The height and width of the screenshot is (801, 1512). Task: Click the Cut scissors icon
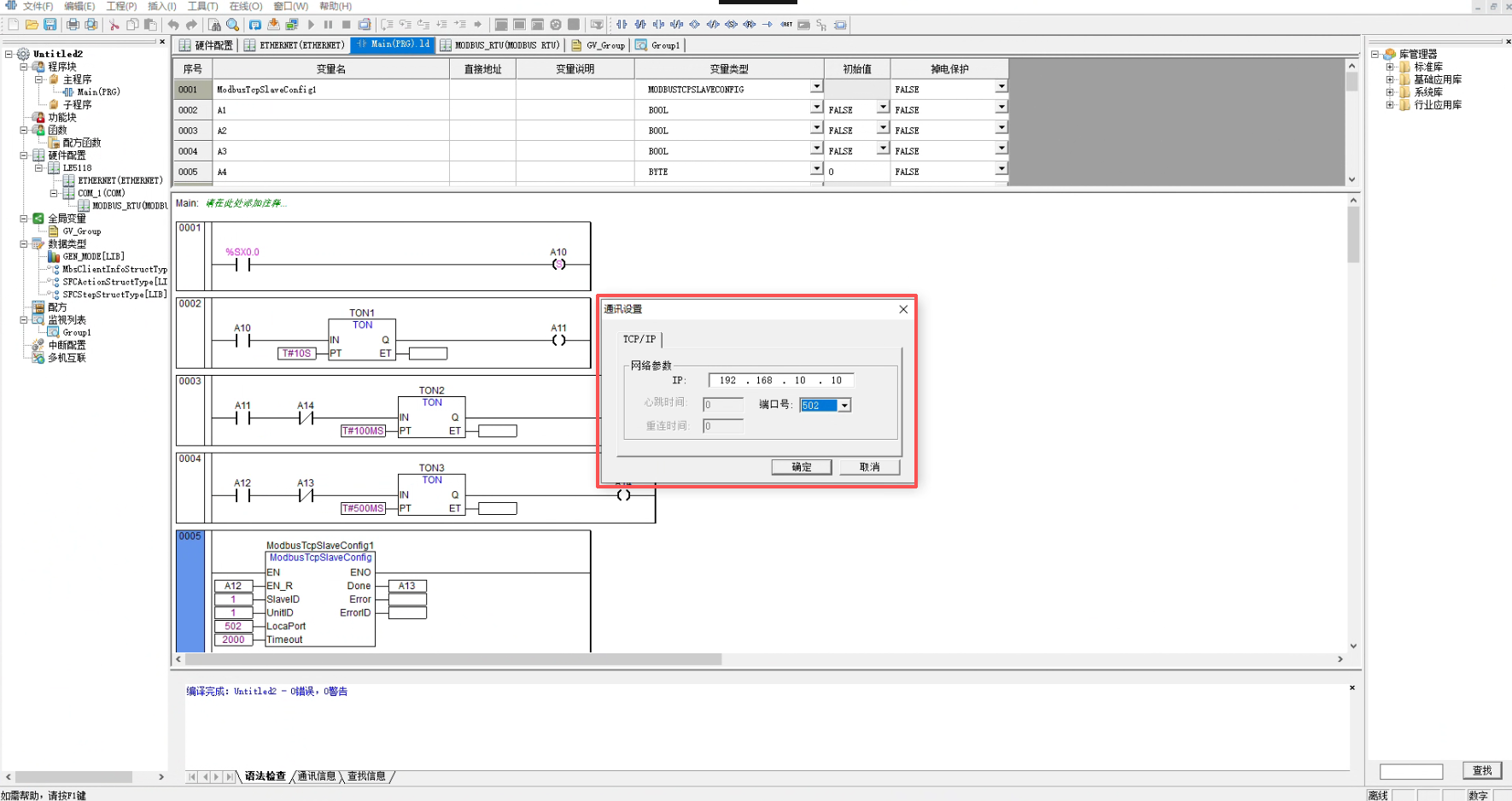(114, 25)
